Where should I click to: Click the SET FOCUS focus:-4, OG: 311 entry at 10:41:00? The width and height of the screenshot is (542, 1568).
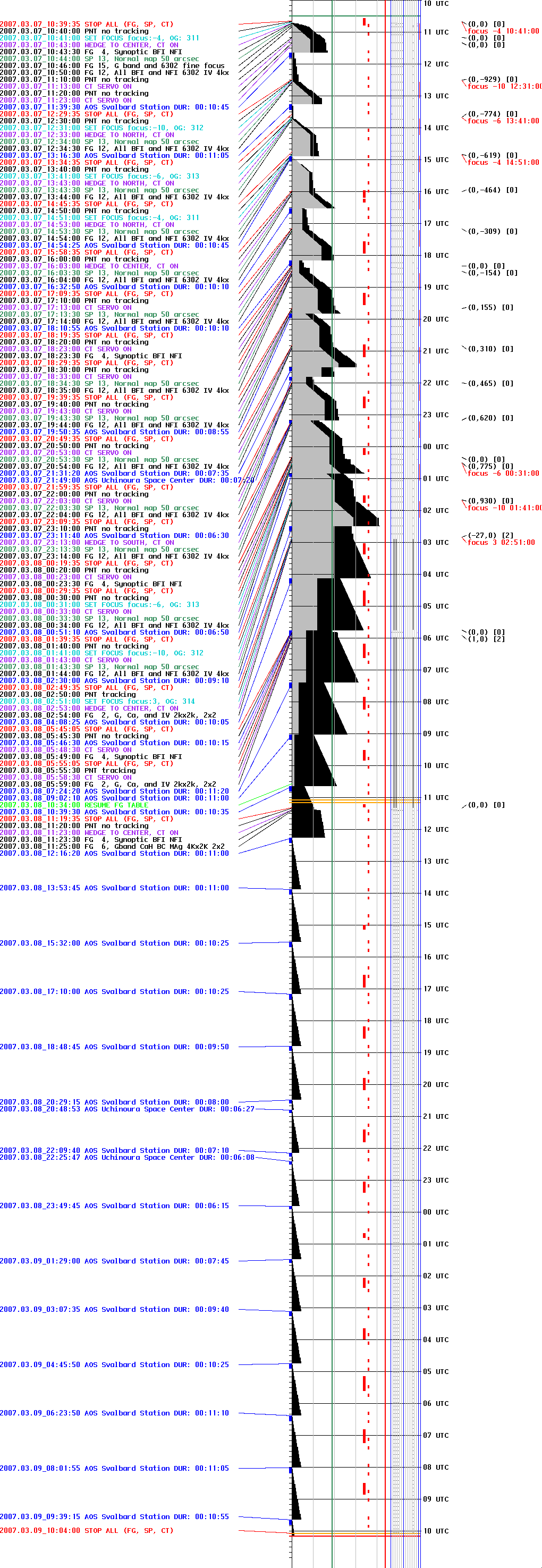point(99,38)
